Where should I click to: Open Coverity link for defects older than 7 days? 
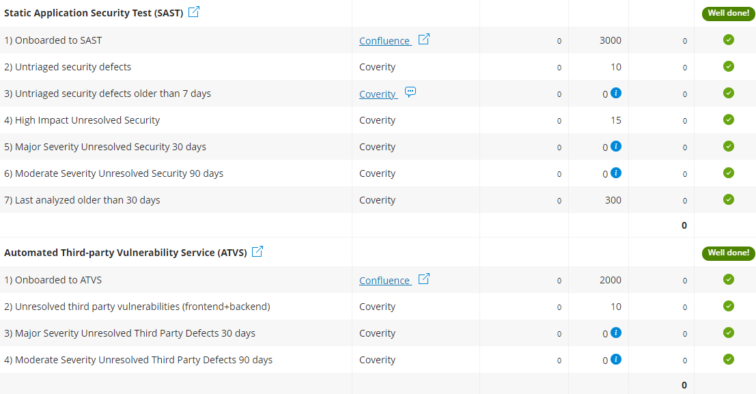tap(378, 94)
